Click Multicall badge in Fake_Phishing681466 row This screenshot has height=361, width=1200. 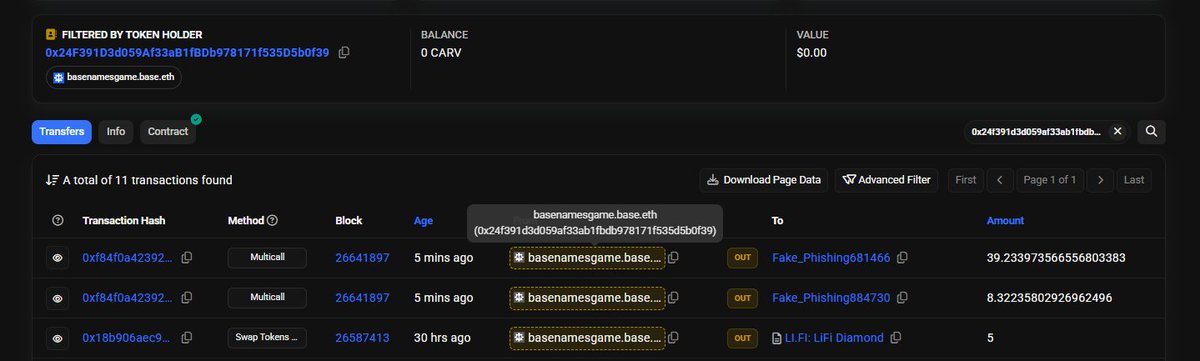pos(267,257)
